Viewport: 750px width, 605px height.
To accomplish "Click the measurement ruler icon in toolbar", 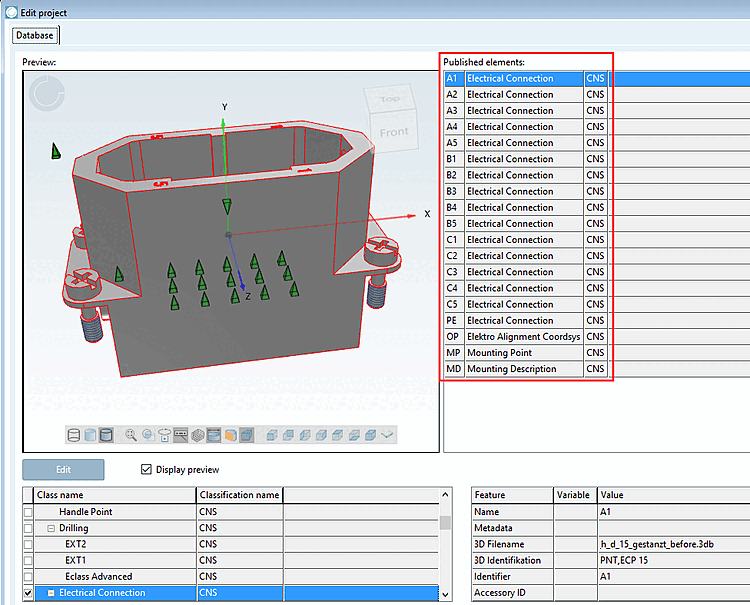I will [x=181, y=435].
